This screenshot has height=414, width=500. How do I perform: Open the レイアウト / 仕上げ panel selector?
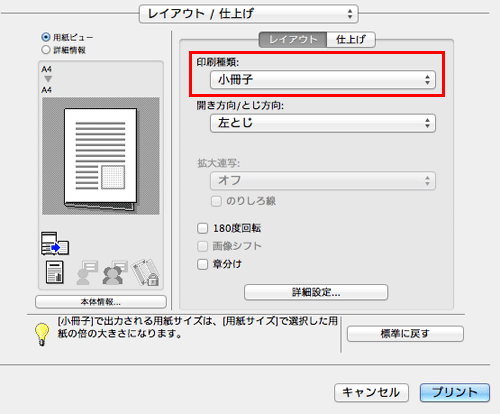click(249, 14)
